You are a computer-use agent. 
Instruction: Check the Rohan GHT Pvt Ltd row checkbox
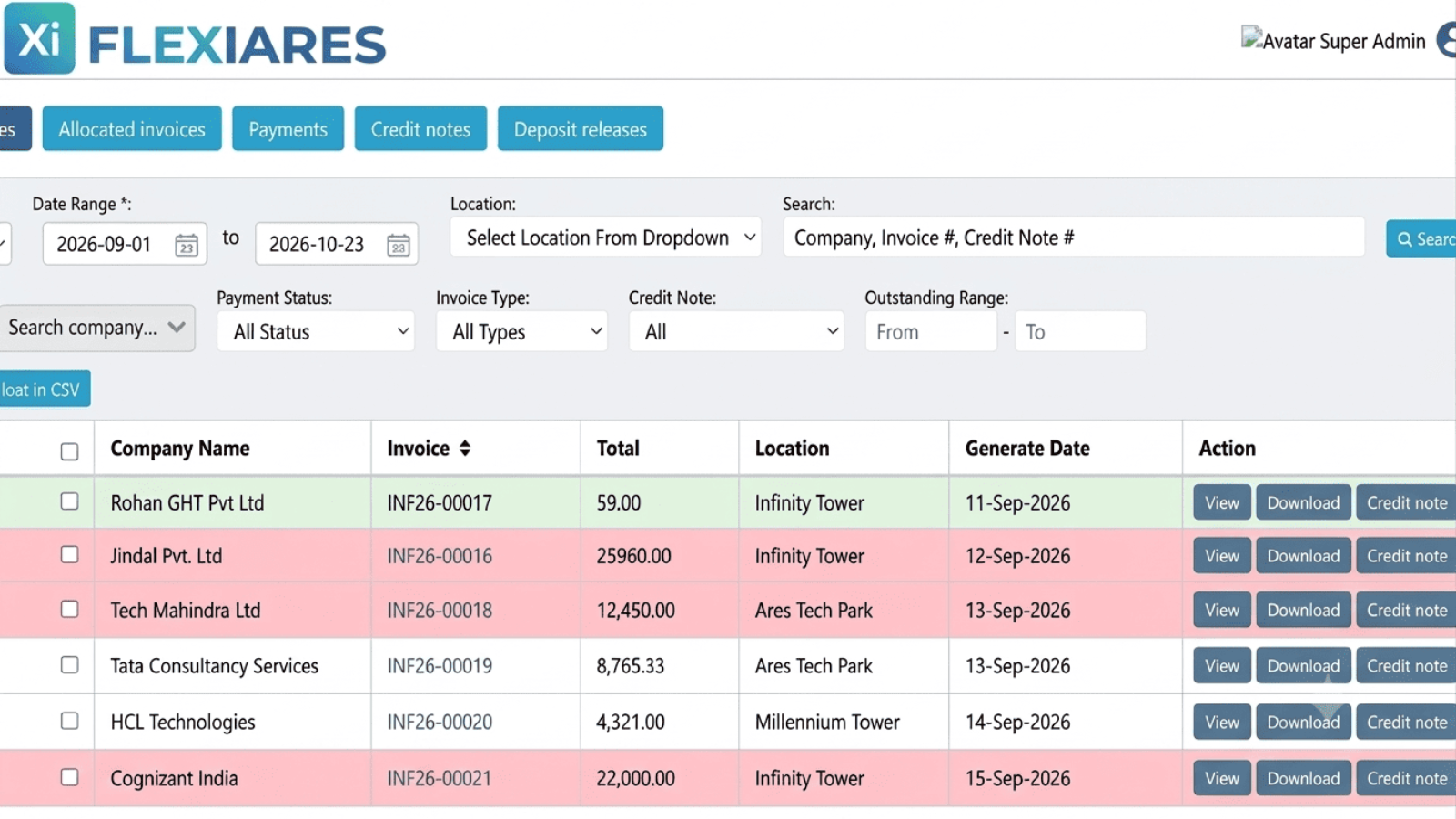point(69,501)
